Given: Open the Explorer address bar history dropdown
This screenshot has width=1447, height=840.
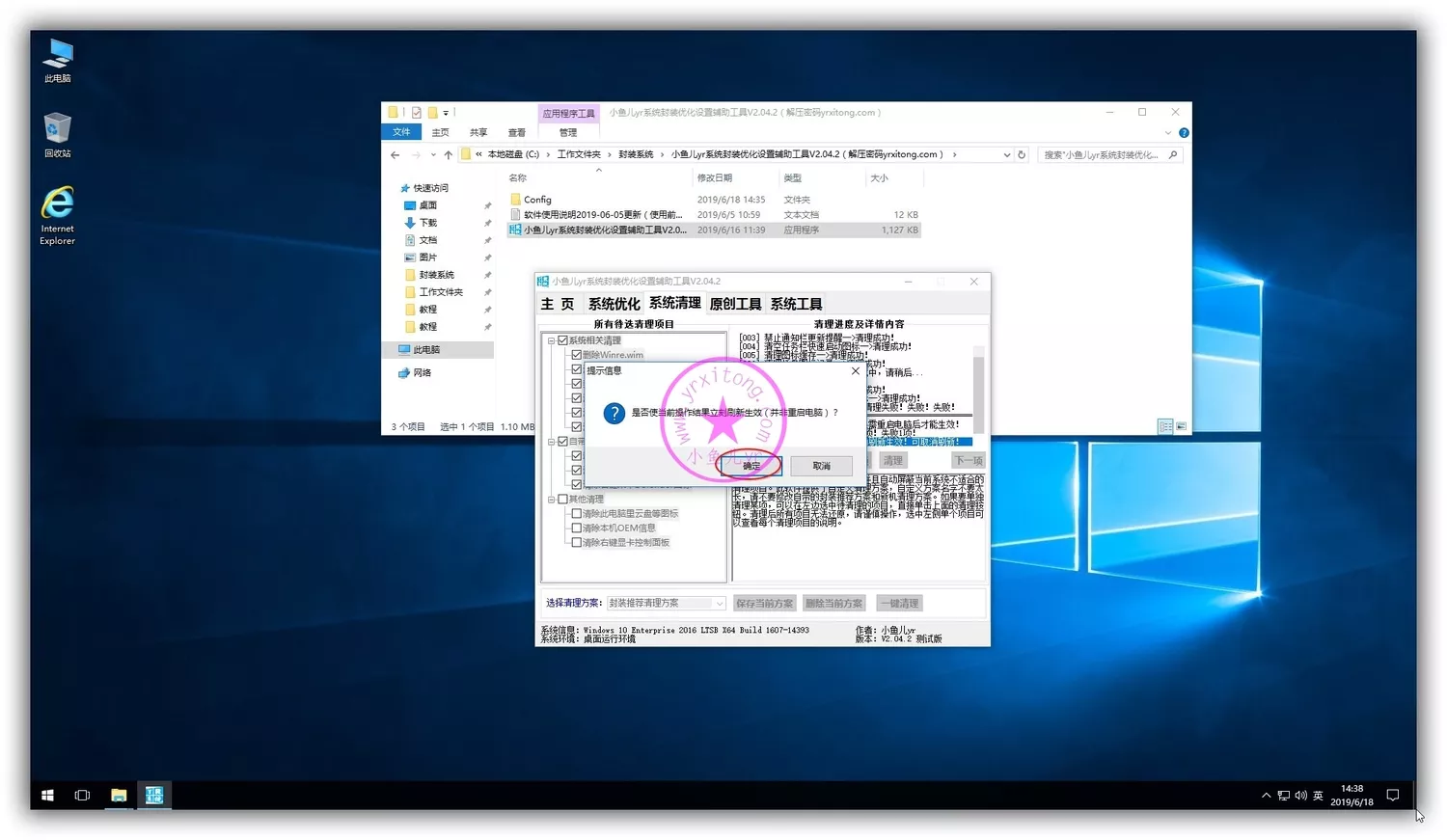Looking at the screenshot, I should (x=1007, y=154).
